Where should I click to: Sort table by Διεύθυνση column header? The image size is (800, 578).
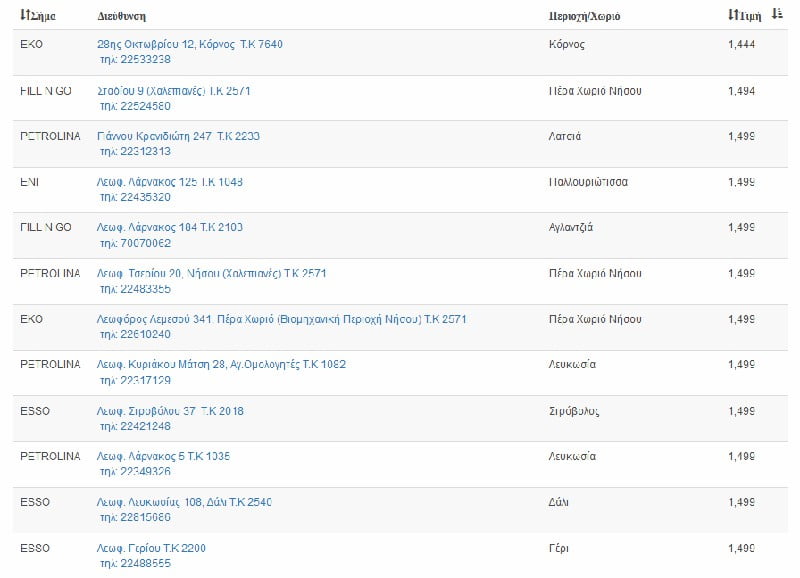(x=121, y=17)
